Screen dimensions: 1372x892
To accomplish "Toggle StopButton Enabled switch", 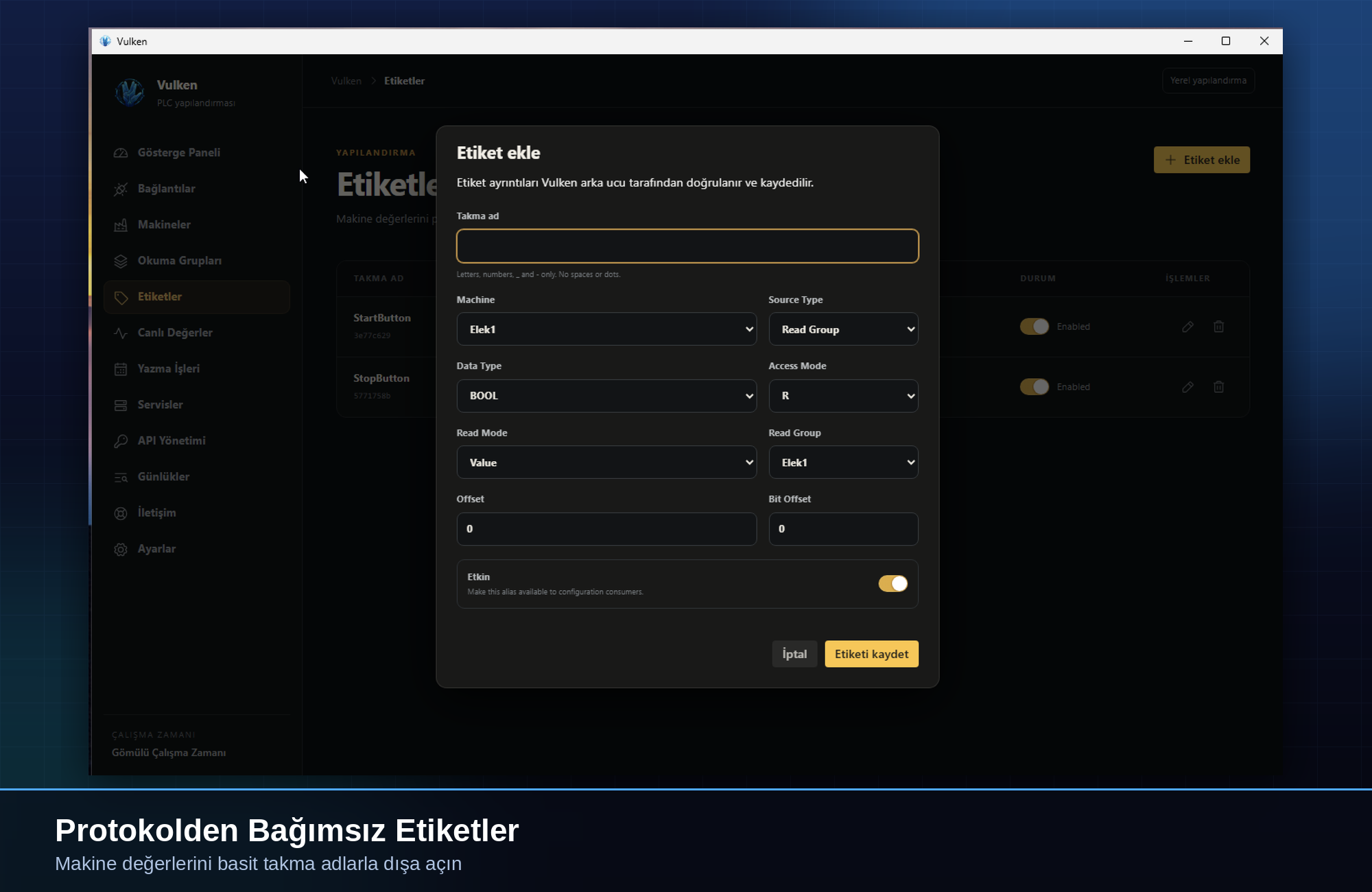I will [1034, 387].
